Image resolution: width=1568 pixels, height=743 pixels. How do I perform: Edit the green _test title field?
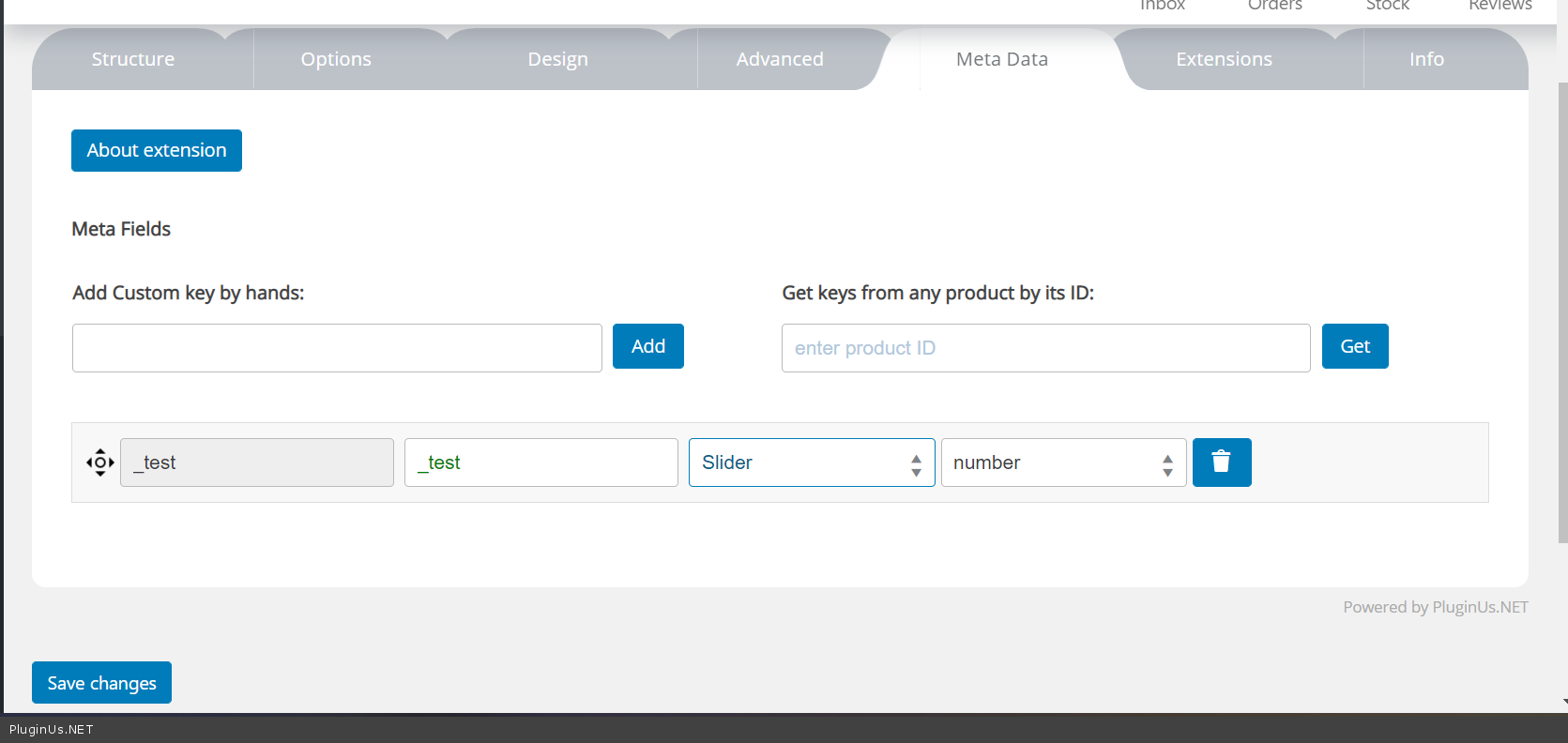click(x=540, y=462)
